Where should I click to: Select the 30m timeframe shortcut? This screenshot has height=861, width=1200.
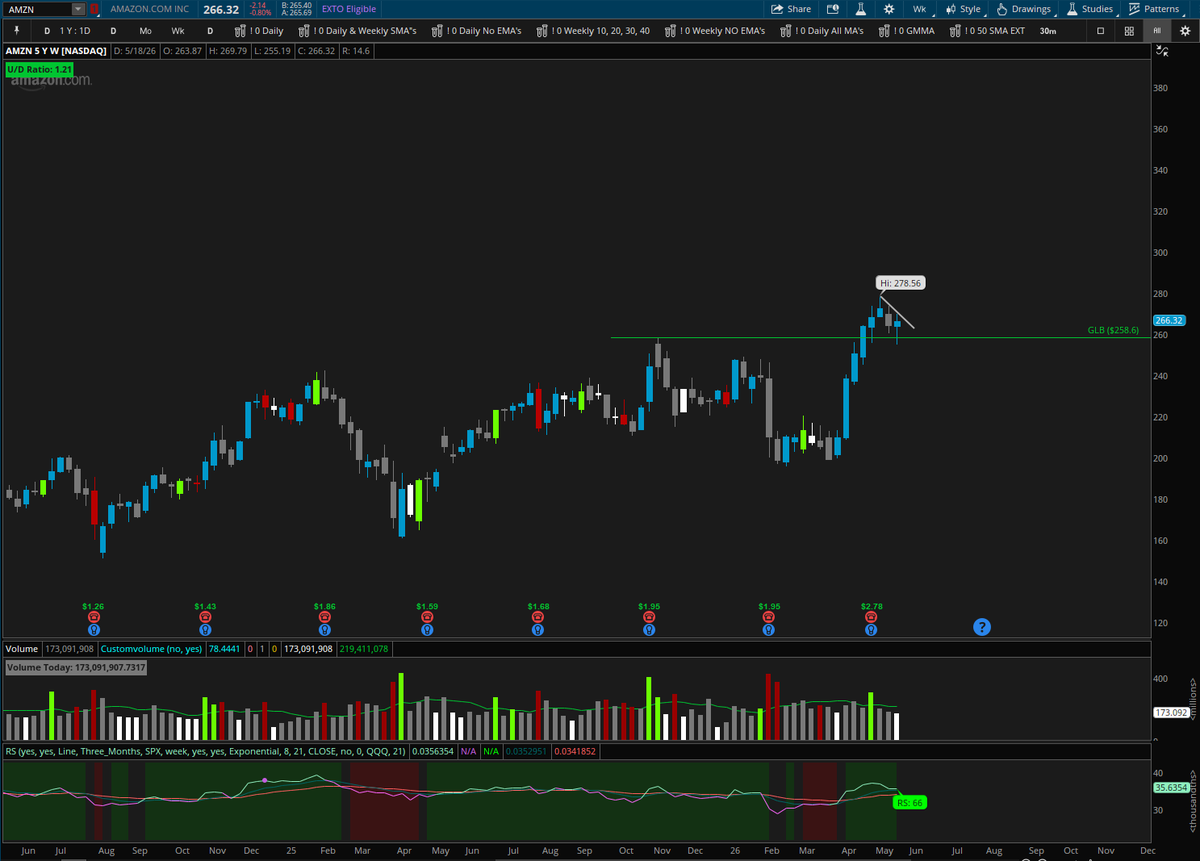1047,31
